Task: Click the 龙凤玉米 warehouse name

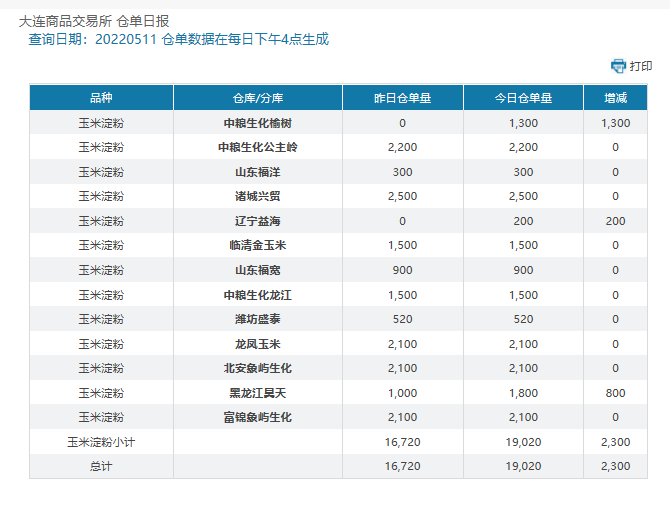Action: (258, 344)
